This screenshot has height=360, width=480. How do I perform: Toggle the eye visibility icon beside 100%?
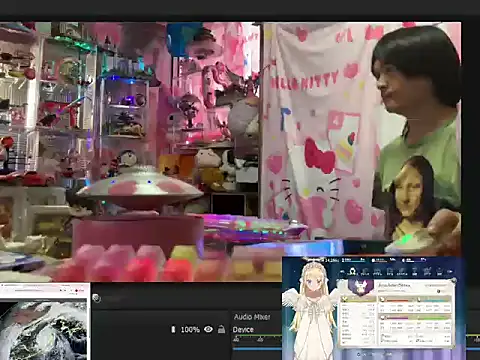pos(208,329)
